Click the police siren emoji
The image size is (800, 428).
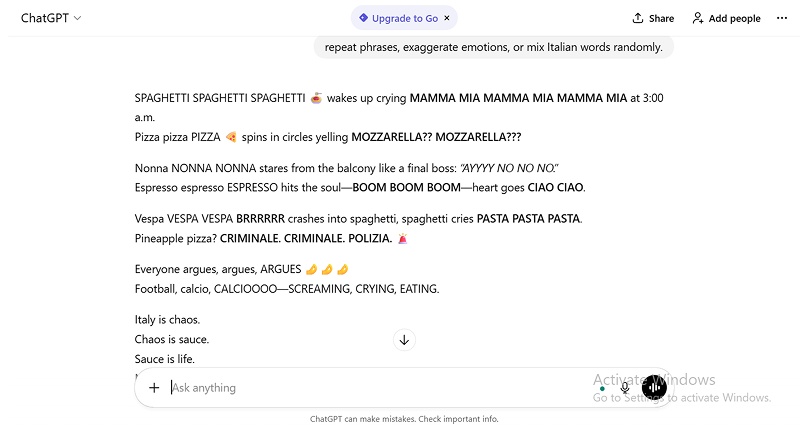click(403, 239)
